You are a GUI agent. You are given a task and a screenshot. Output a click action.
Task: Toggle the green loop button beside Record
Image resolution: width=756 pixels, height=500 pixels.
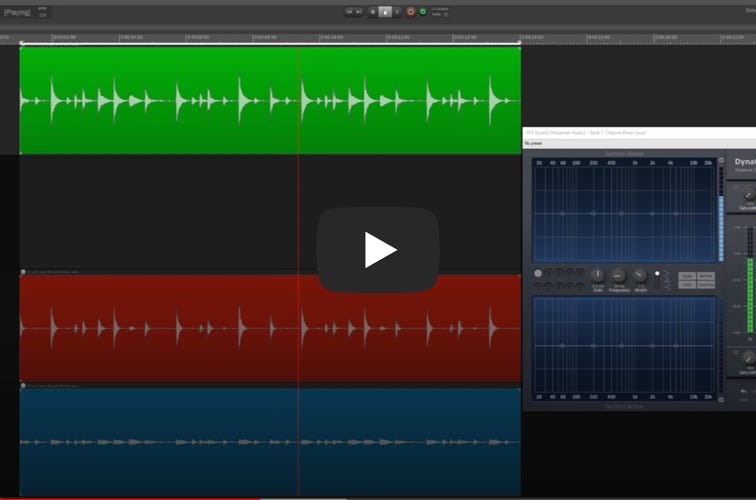423,12
